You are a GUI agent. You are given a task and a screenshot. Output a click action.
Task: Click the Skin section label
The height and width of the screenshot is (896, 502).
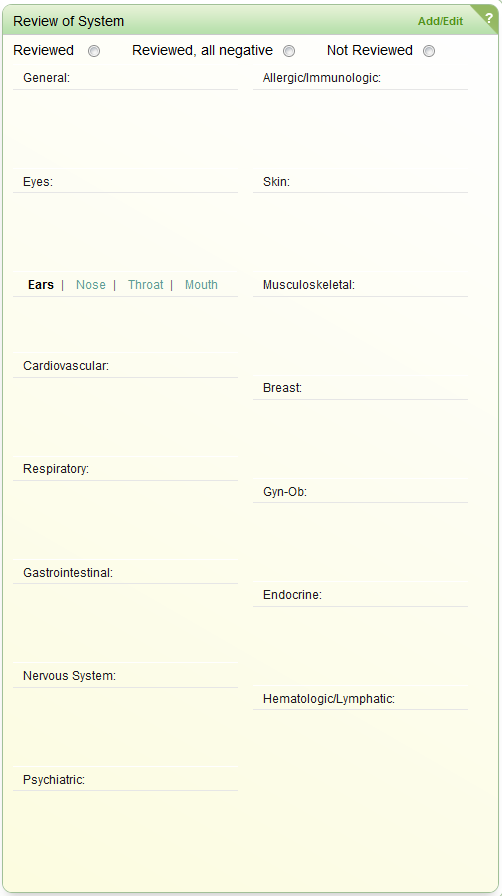pos(277,182)
